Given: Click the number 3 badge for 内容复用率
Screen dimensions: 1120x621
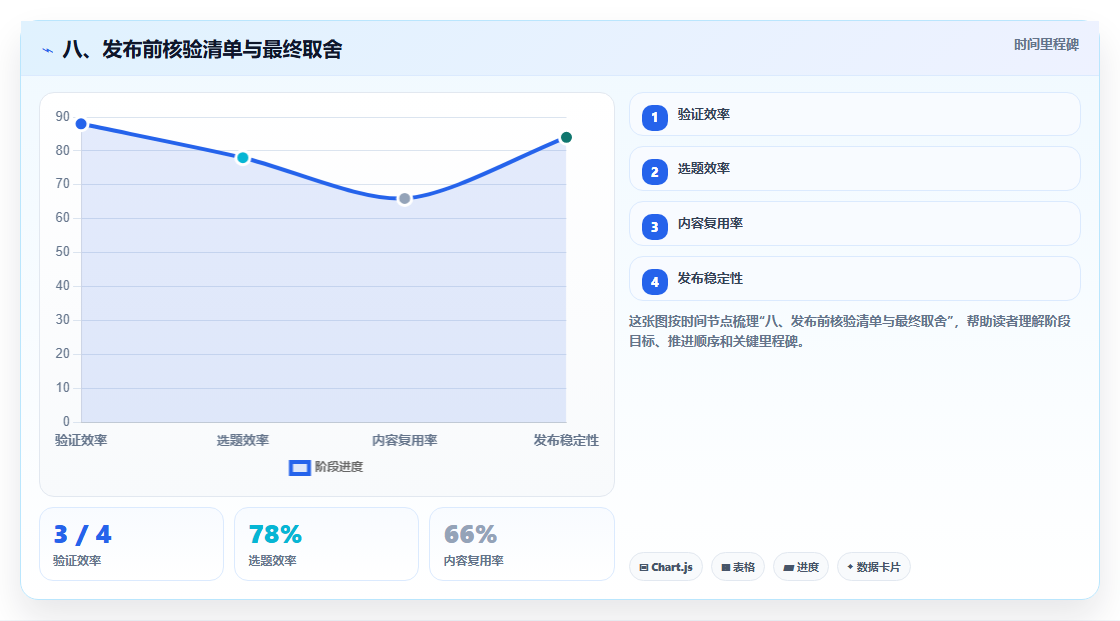Looking at the screenshot, I should (654, 227).
